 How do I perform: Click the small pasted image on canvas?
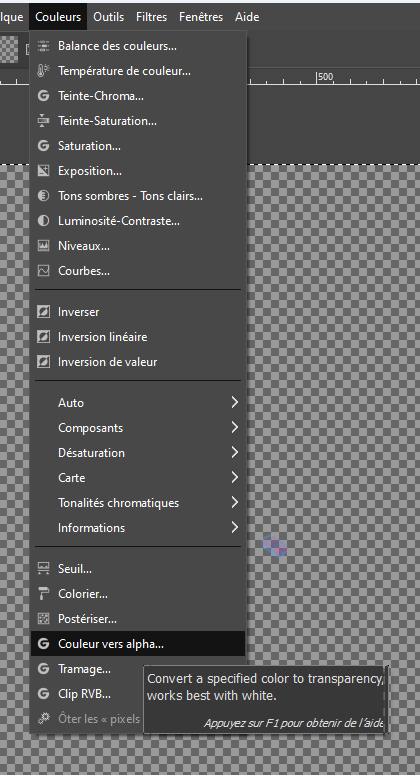tap(274, 546)
